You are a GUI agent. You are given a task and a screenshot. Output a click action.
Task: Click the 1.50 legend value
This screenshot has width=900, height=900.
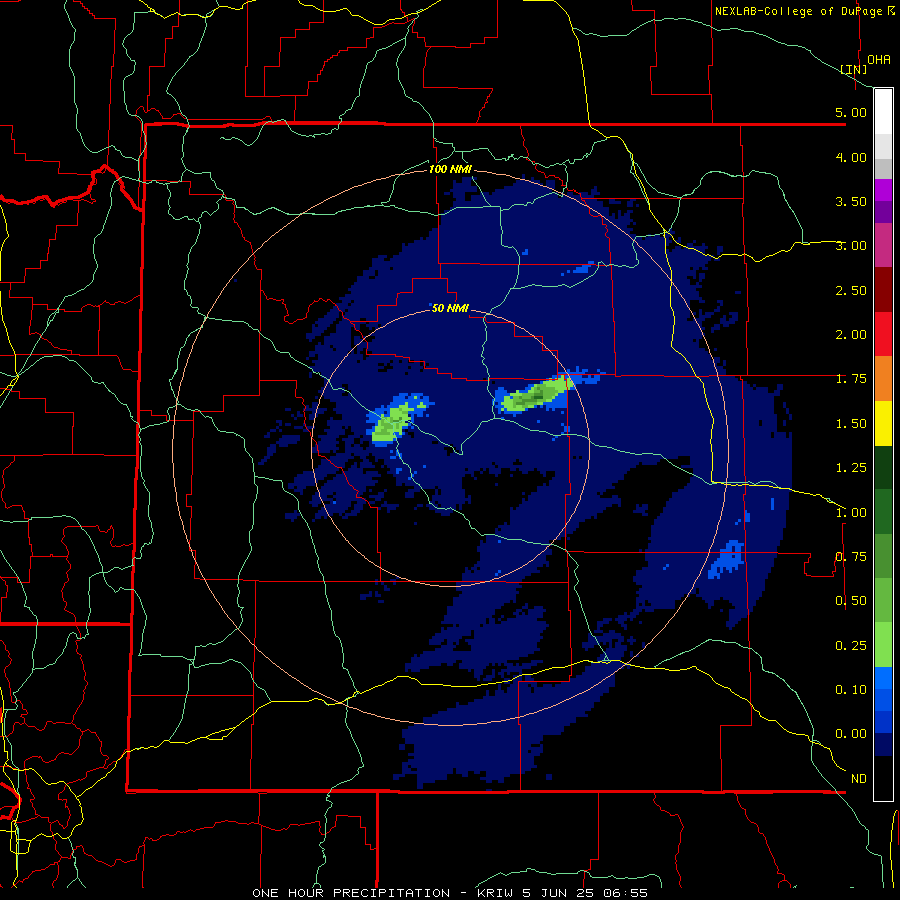click(851, 424)
